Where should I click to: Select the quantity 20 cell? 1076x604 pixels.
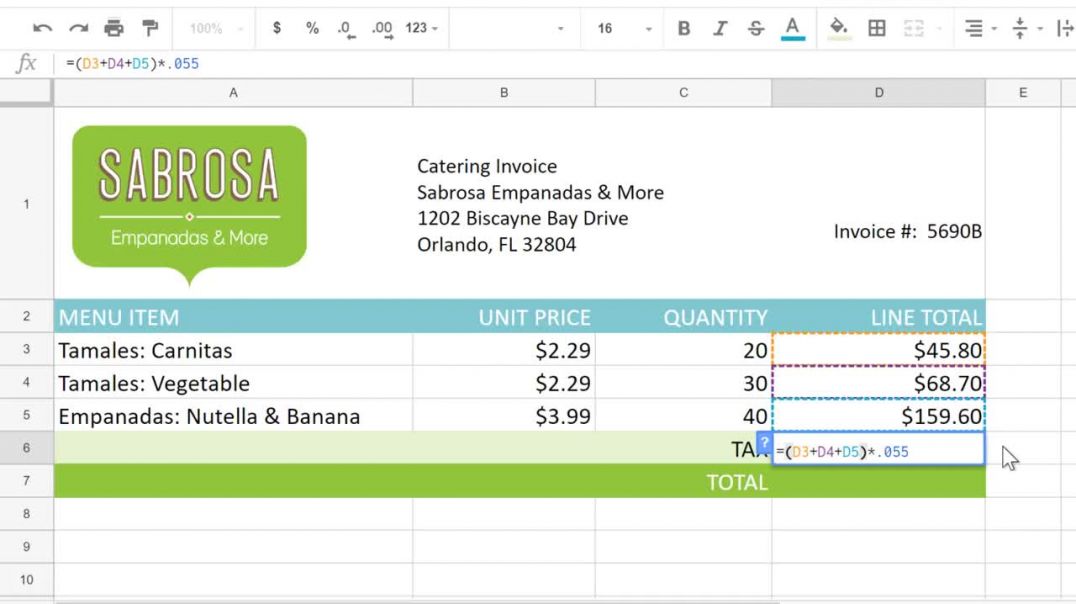pos(683,350)
